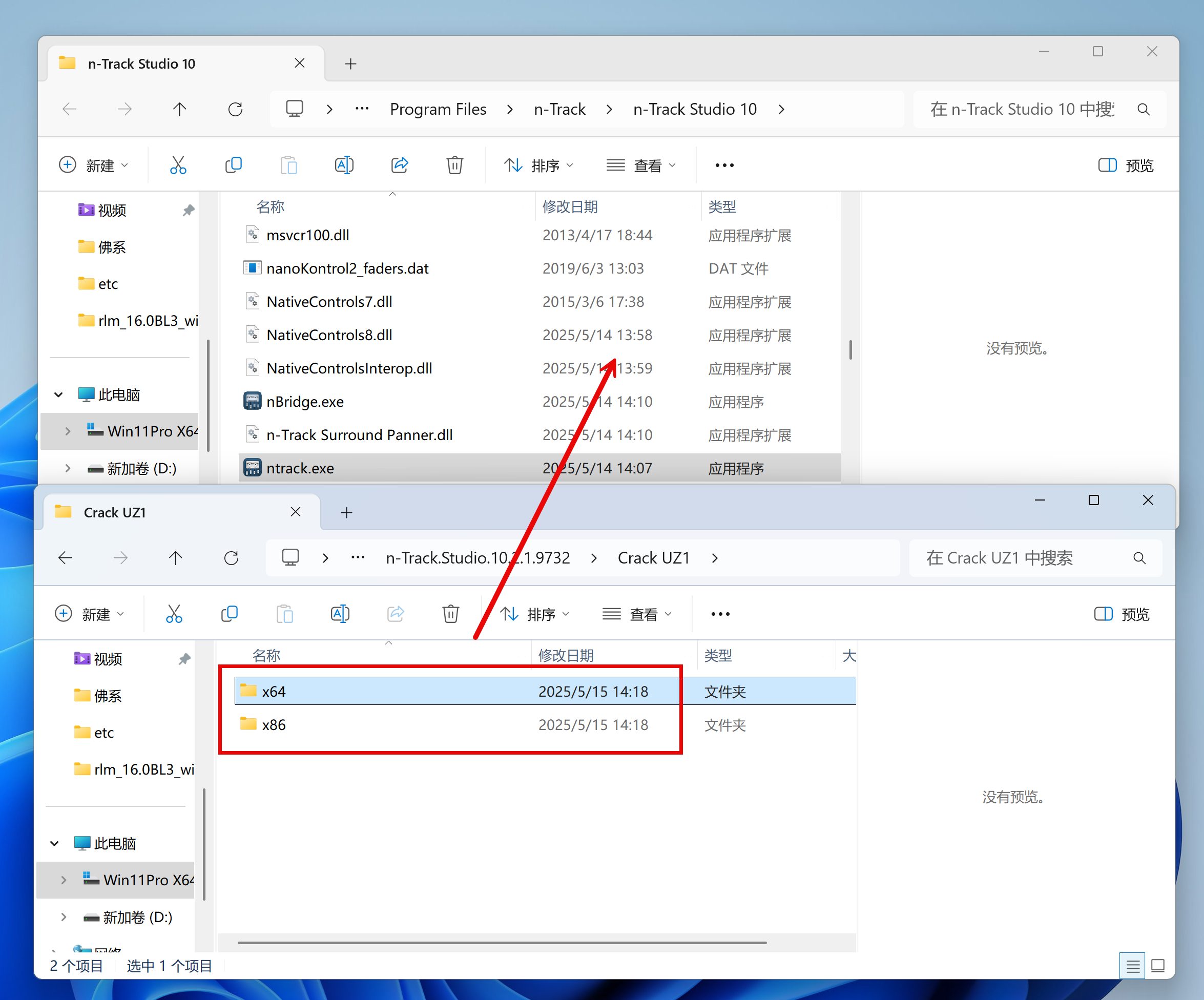Image resolution: width=1204 pixels, height=1000 pixels.
Task: Toggle 预览 preview pane in n-Track Studio 10
Action: pyautogui.click(x=1126, y=165)
